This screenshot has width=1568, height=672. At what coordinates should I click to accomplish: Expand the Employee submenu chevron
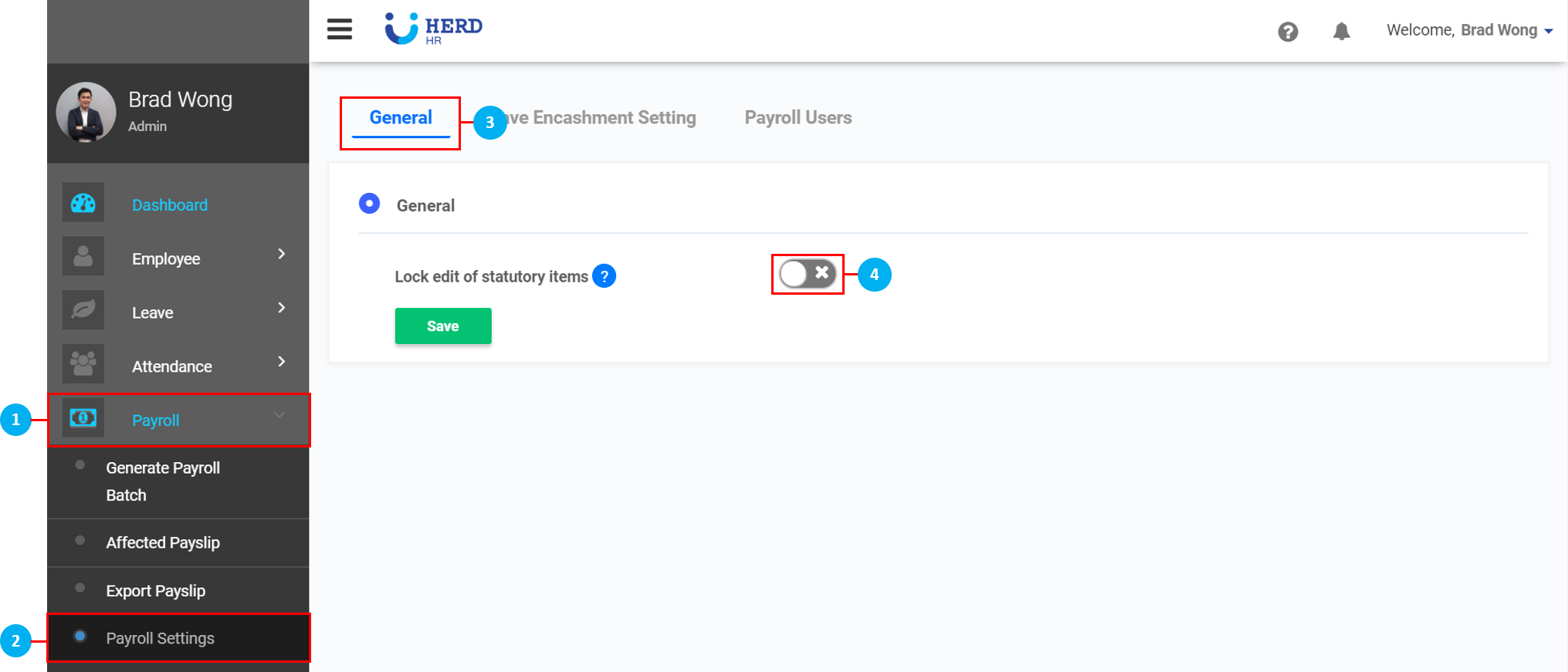coord(282,255)
